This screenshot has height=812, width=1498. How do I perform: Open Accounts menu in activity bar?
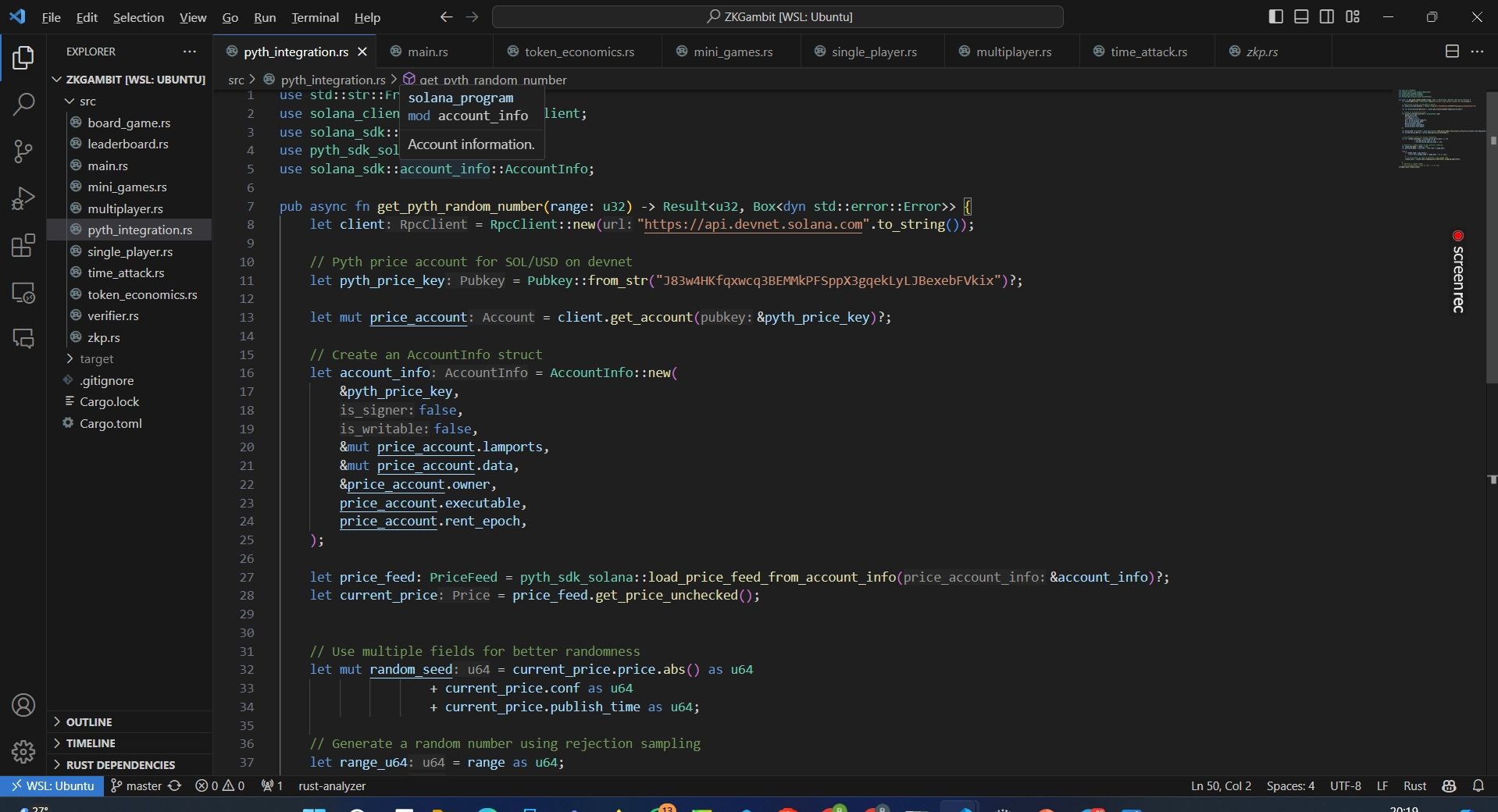coord(23,705)
